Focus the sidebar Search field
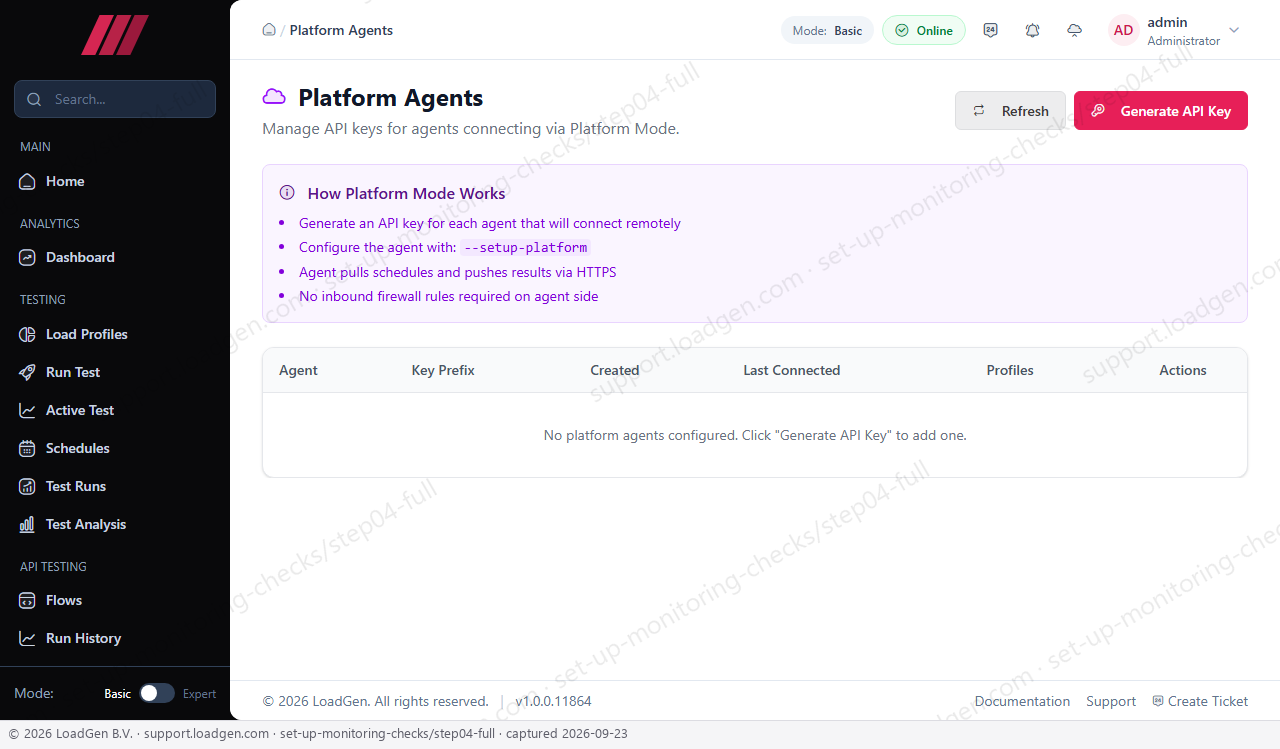Viewport: 1280px width, 749px height. pyautogui.click(x=115, y=99)
